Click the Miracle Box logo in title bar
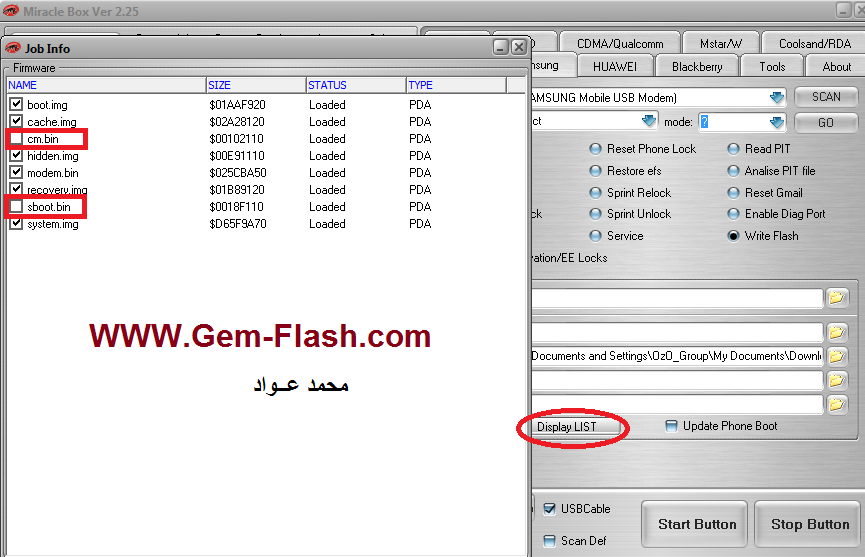Screen dimensions: 865x557 pos(11,10)
